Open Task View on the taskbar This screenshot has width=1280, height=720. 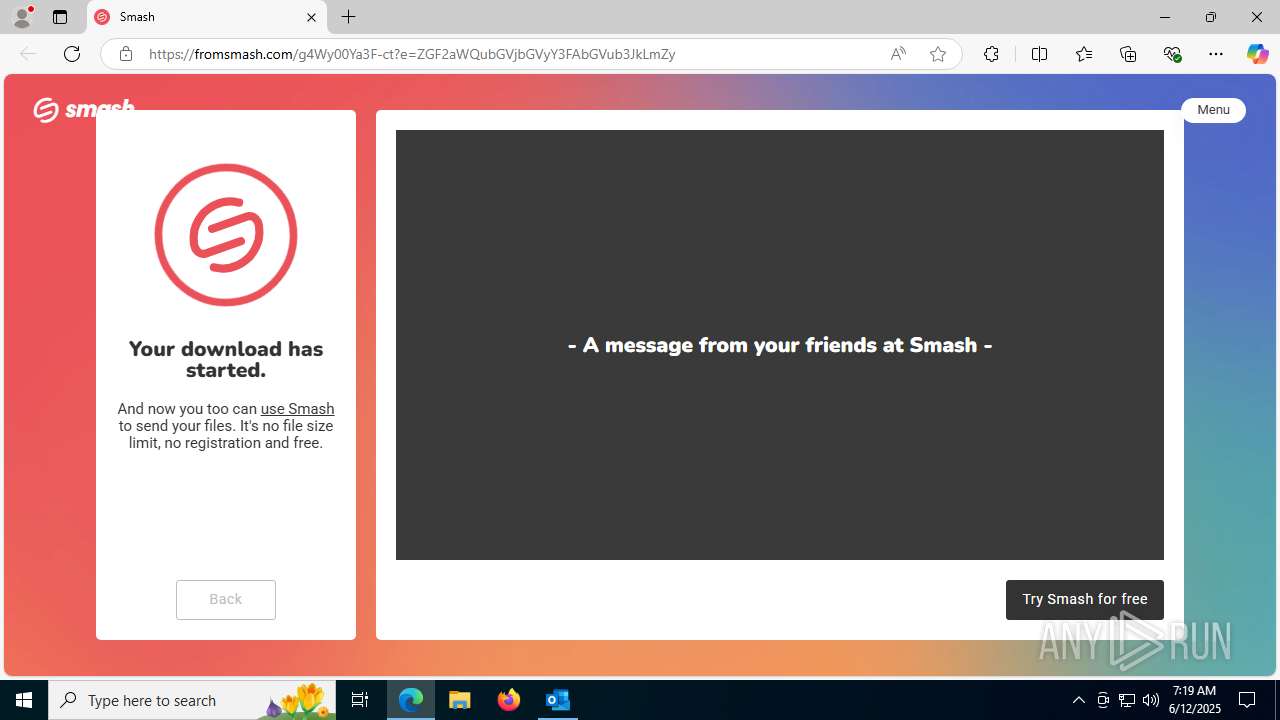tap(360, 700)
